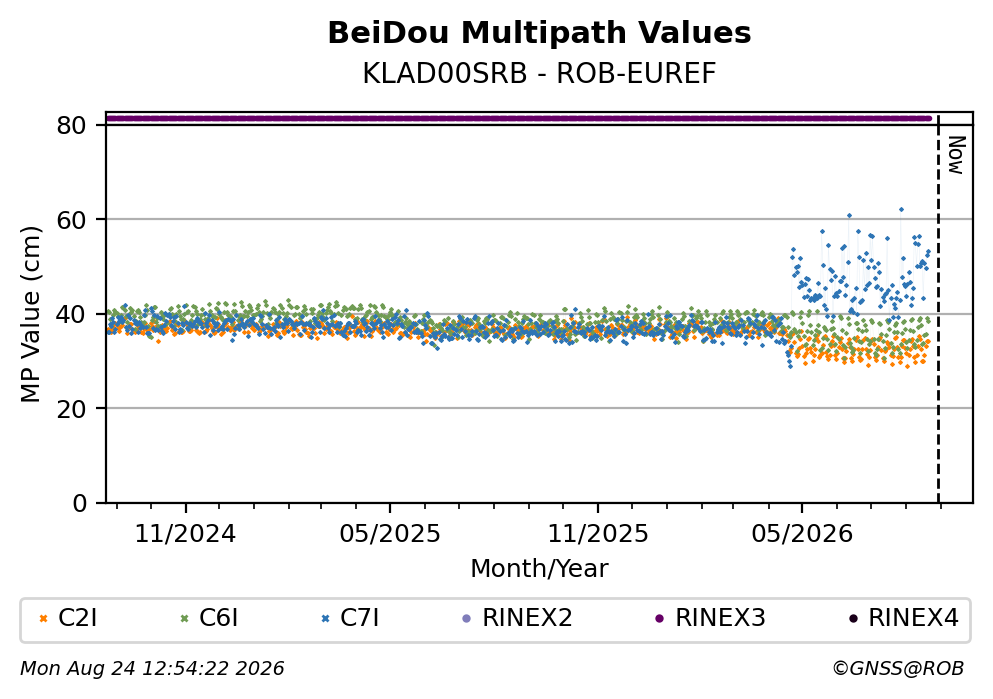The height and width of the screenshot is (699, 993).
Task: Click the 11/2025 x-axis tick label
Action: 598,534
